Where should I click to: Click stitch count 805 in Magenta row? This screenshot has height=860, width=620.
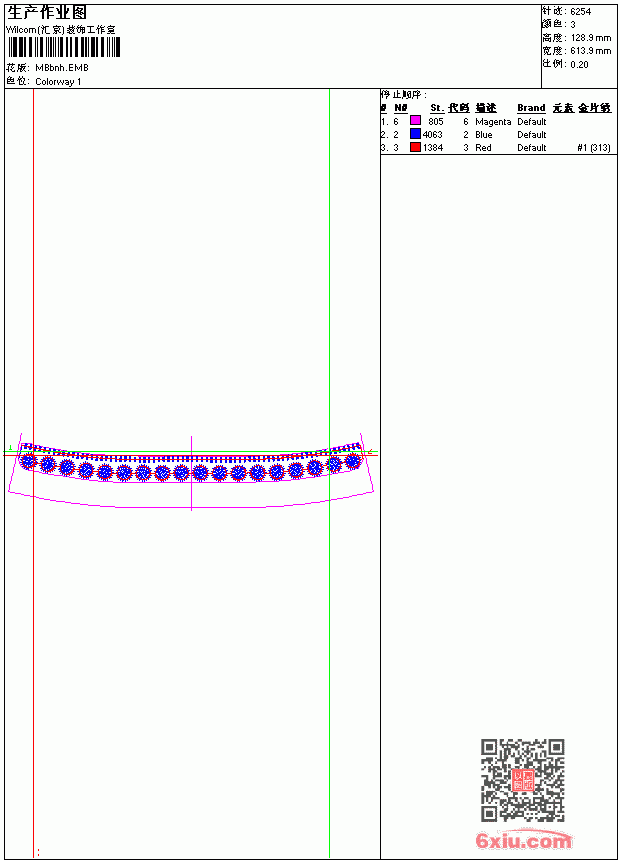point(436,121)
